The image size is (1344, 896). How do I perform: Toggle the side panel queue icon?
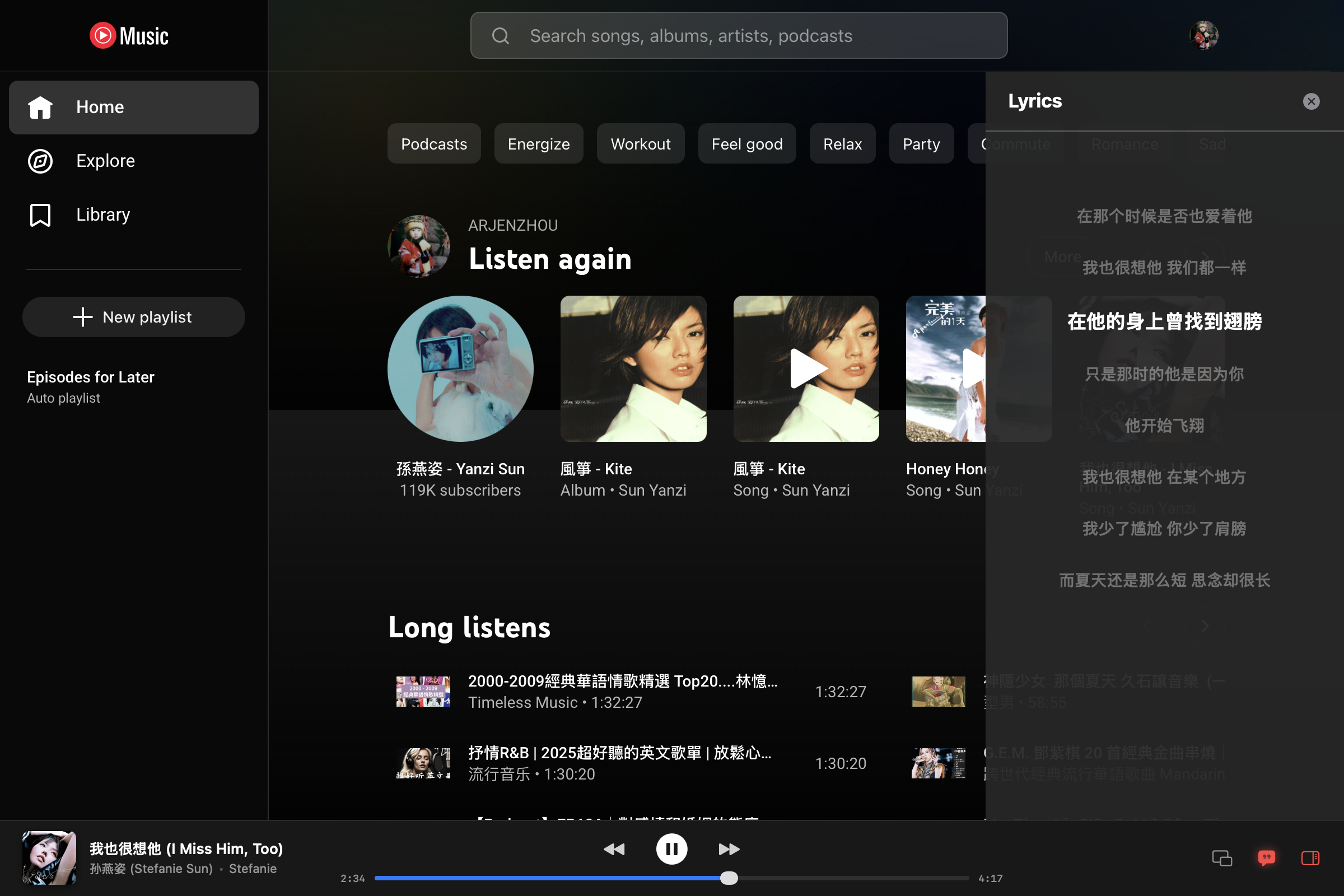click(1310, 858)
